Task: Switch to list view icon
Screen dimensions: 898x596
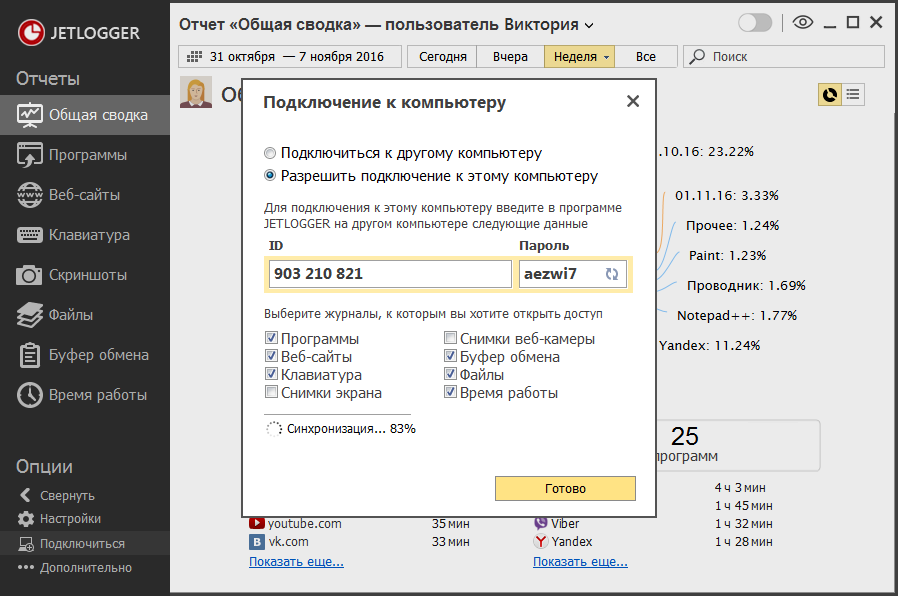Action: click(853, 94)
